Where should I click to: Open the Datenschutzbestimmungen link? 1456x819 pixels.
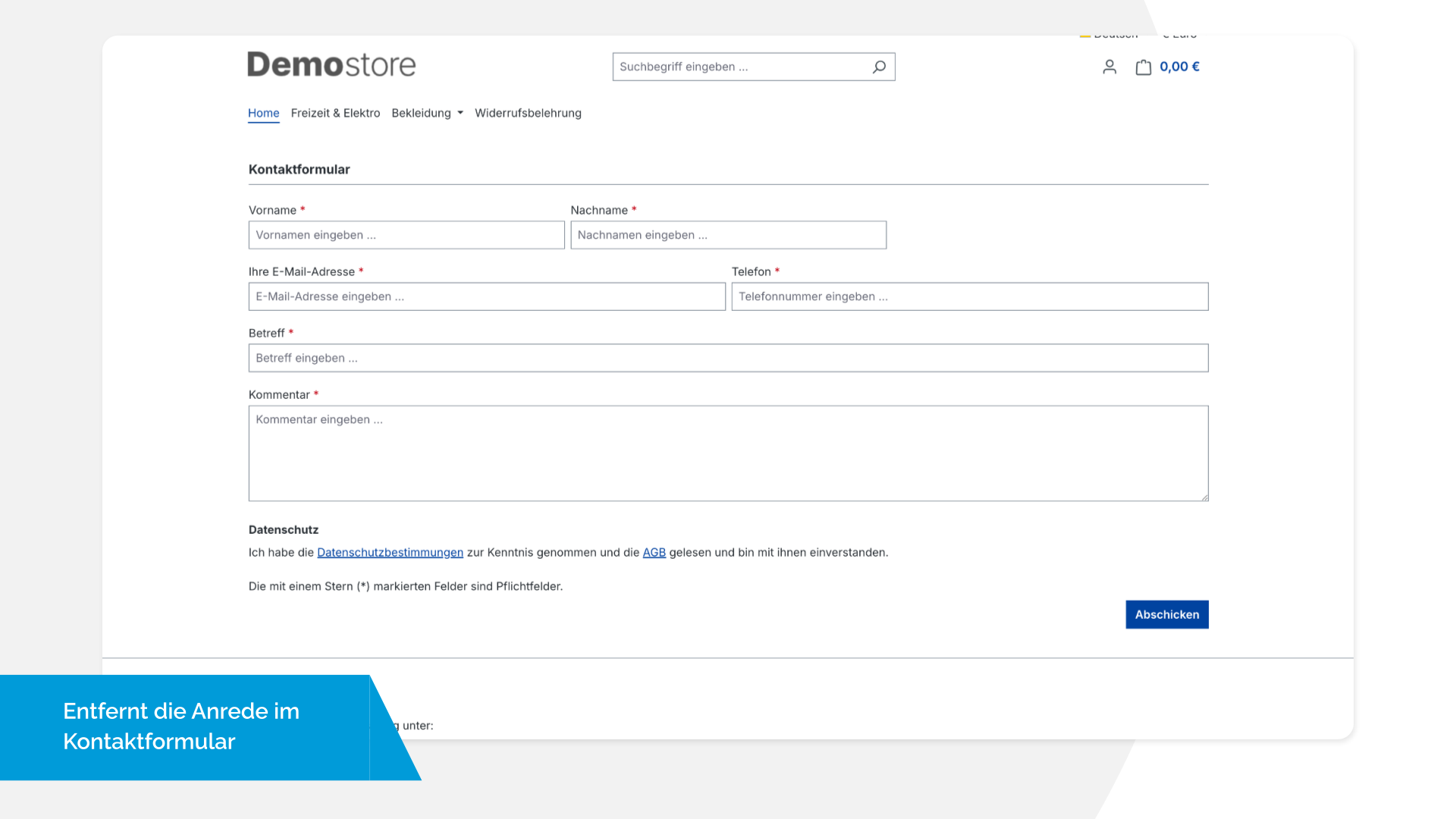(x=390, y=553)
